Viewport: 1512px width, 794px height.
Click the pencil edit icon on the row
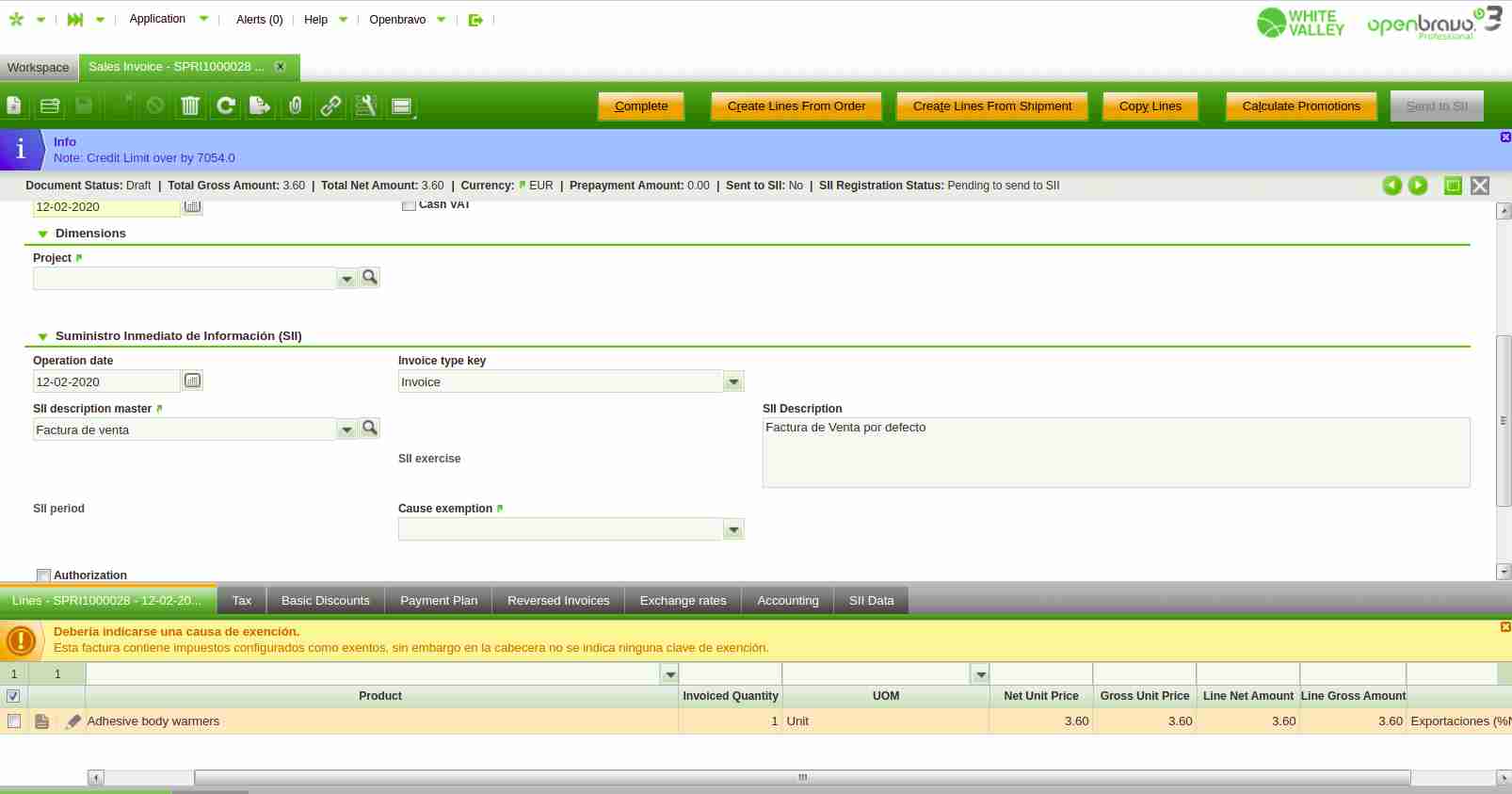(x=73, y=721)
